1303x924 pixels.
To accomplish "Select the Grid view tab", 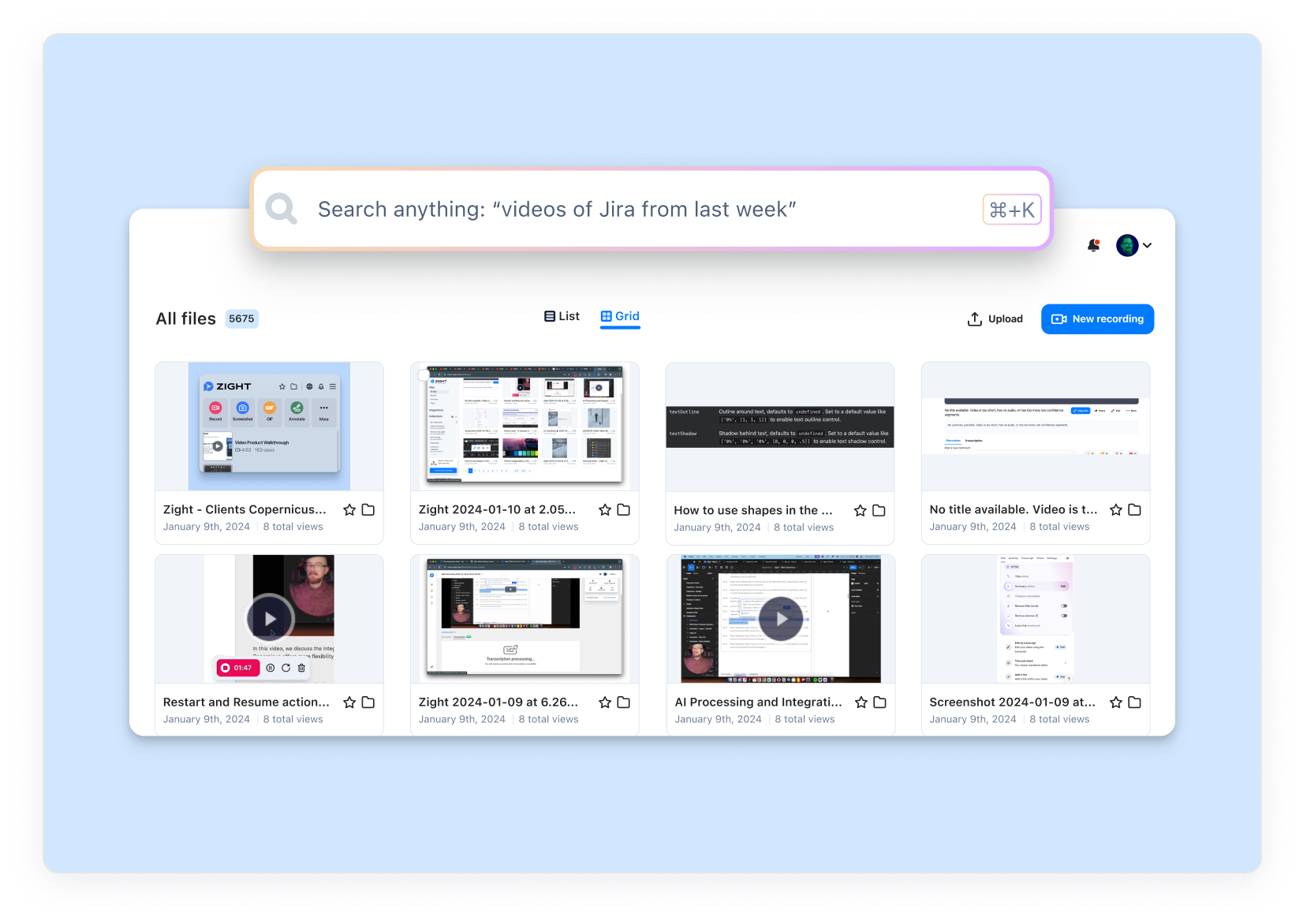I will coord(620,316).
